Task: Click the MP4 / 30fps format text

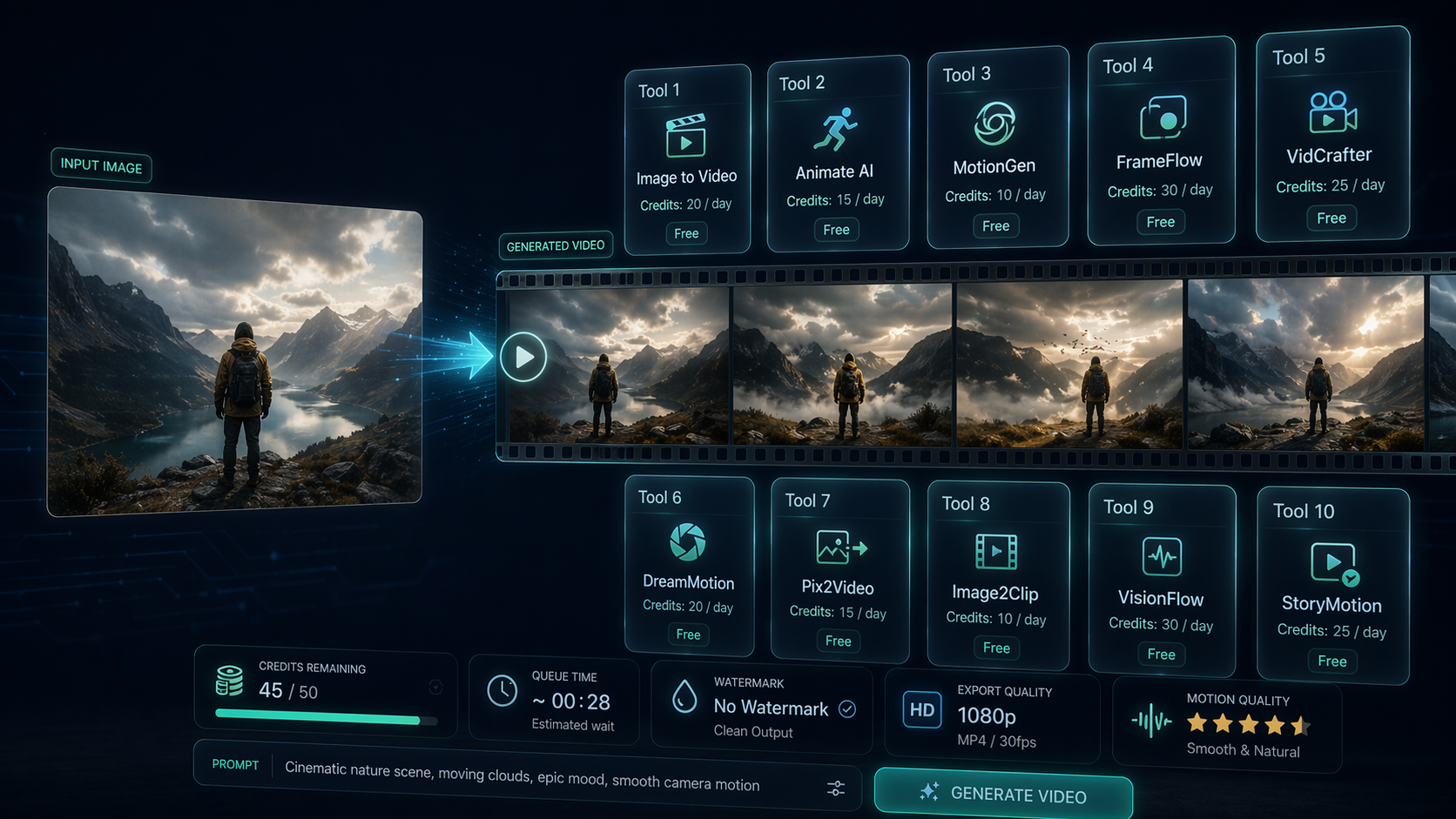Action: point(996,741)
